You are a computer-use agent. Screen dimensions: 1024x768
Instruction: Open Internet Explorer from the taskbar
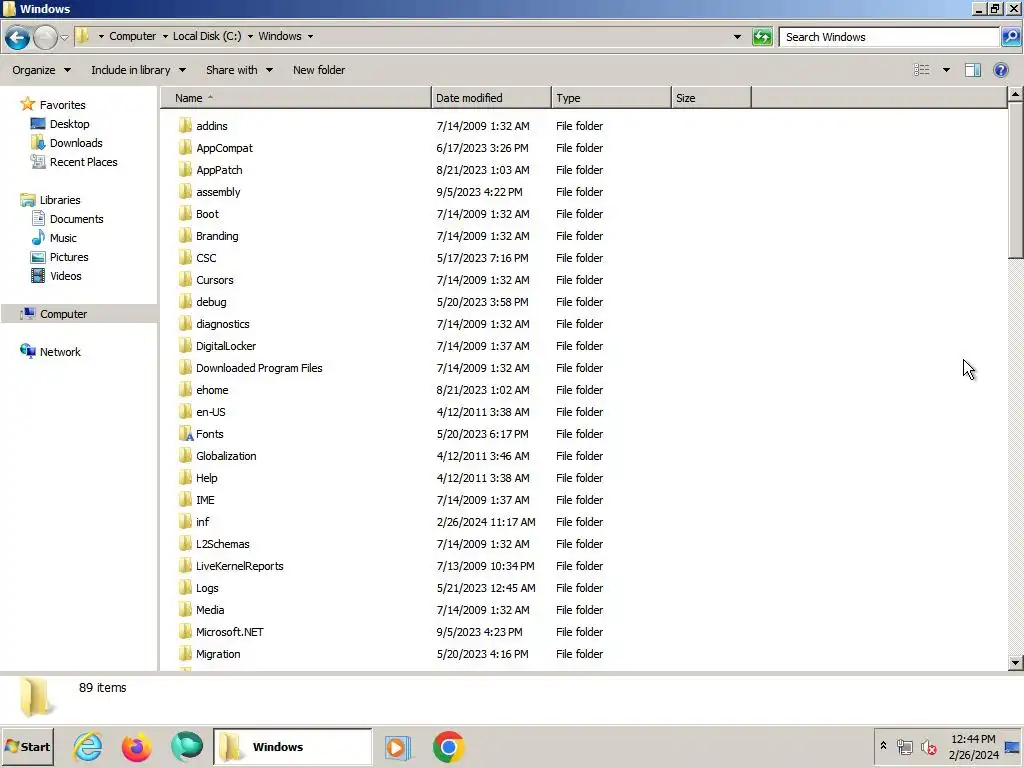(x=88, y=746)
